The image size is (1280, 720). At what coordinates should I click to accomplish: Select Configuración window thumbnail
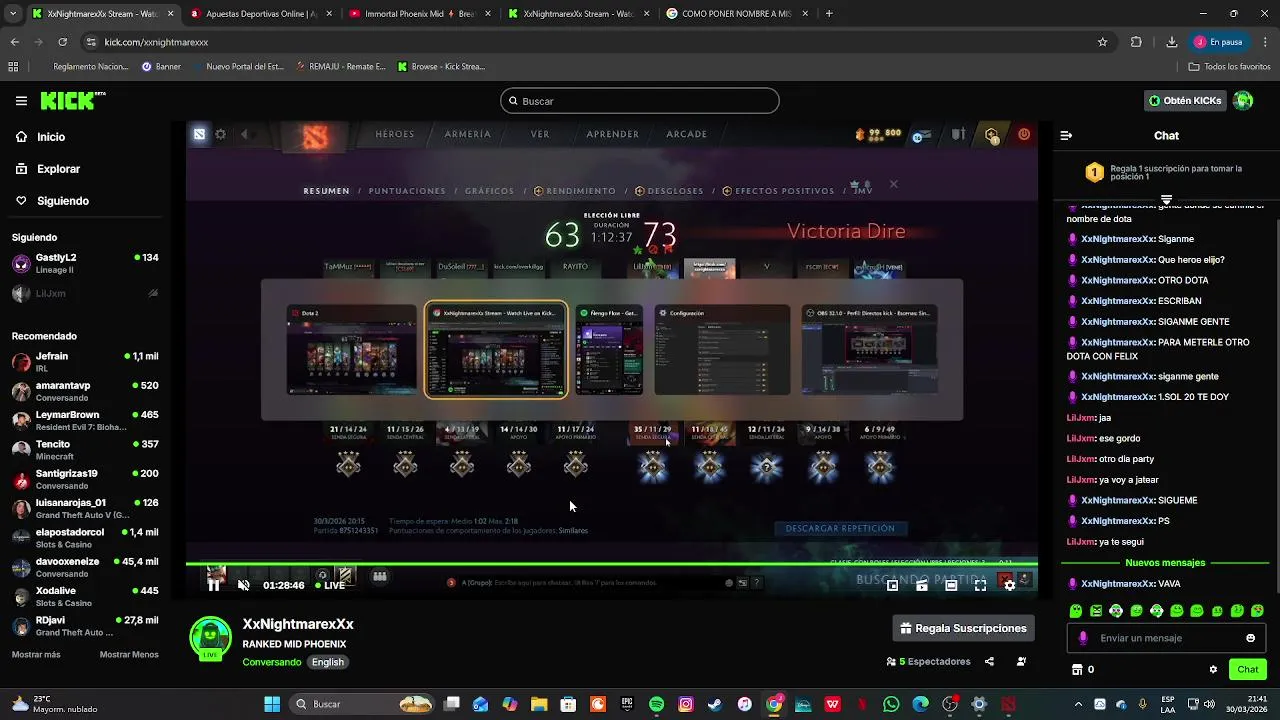coord(722,350)
